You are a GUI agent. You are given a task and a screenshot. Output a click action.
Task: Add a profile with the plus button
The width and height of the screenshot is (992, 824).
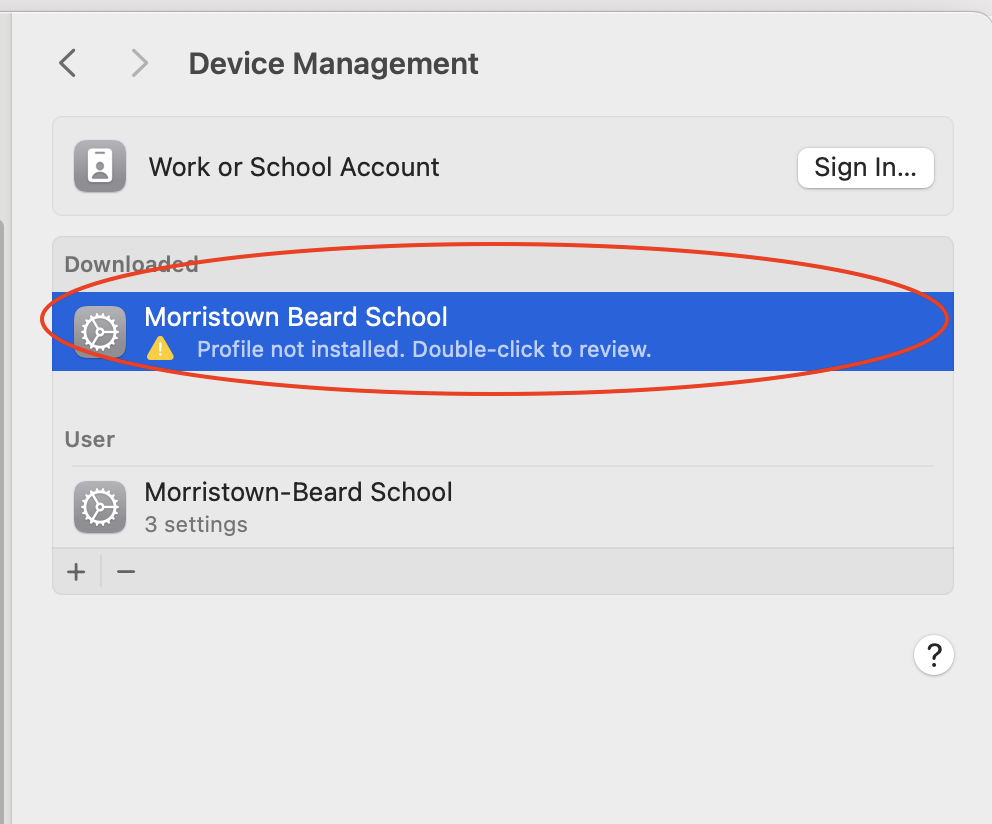point(77,571)
